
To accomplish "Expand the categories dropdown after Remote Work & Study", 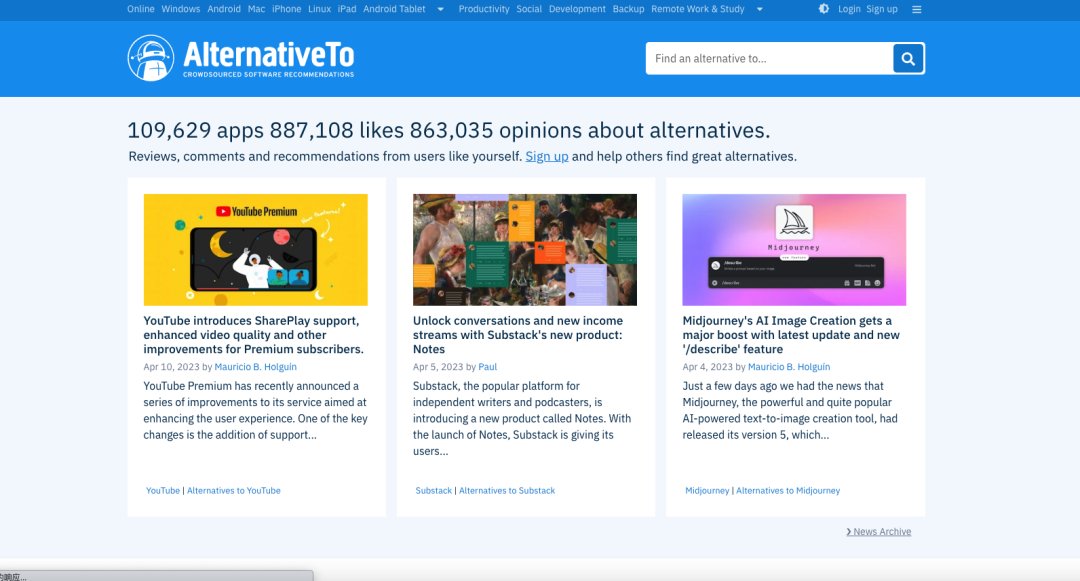I will [759, 9].
